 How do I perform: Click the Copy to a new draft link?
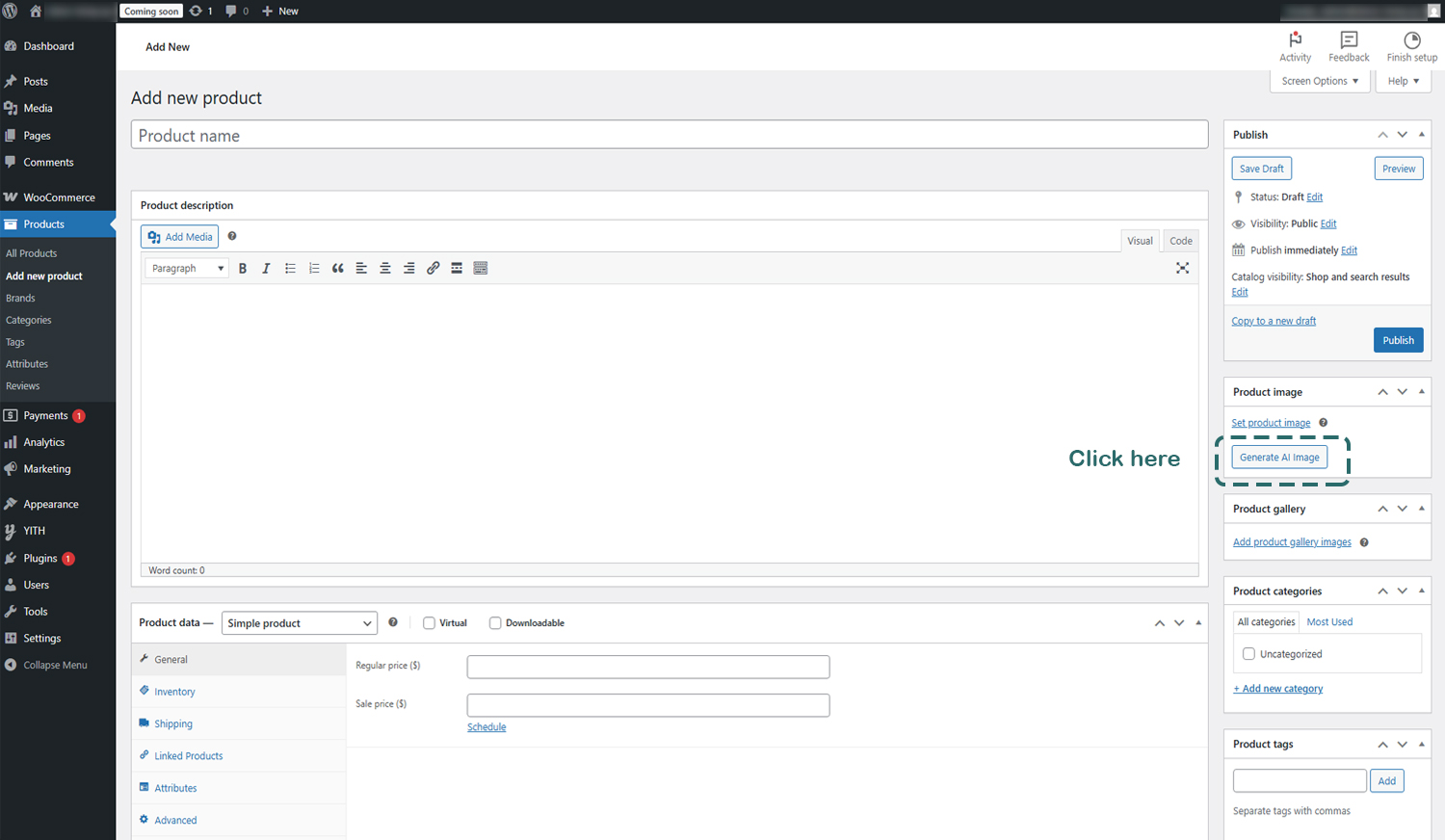(x=1274, y=320)
